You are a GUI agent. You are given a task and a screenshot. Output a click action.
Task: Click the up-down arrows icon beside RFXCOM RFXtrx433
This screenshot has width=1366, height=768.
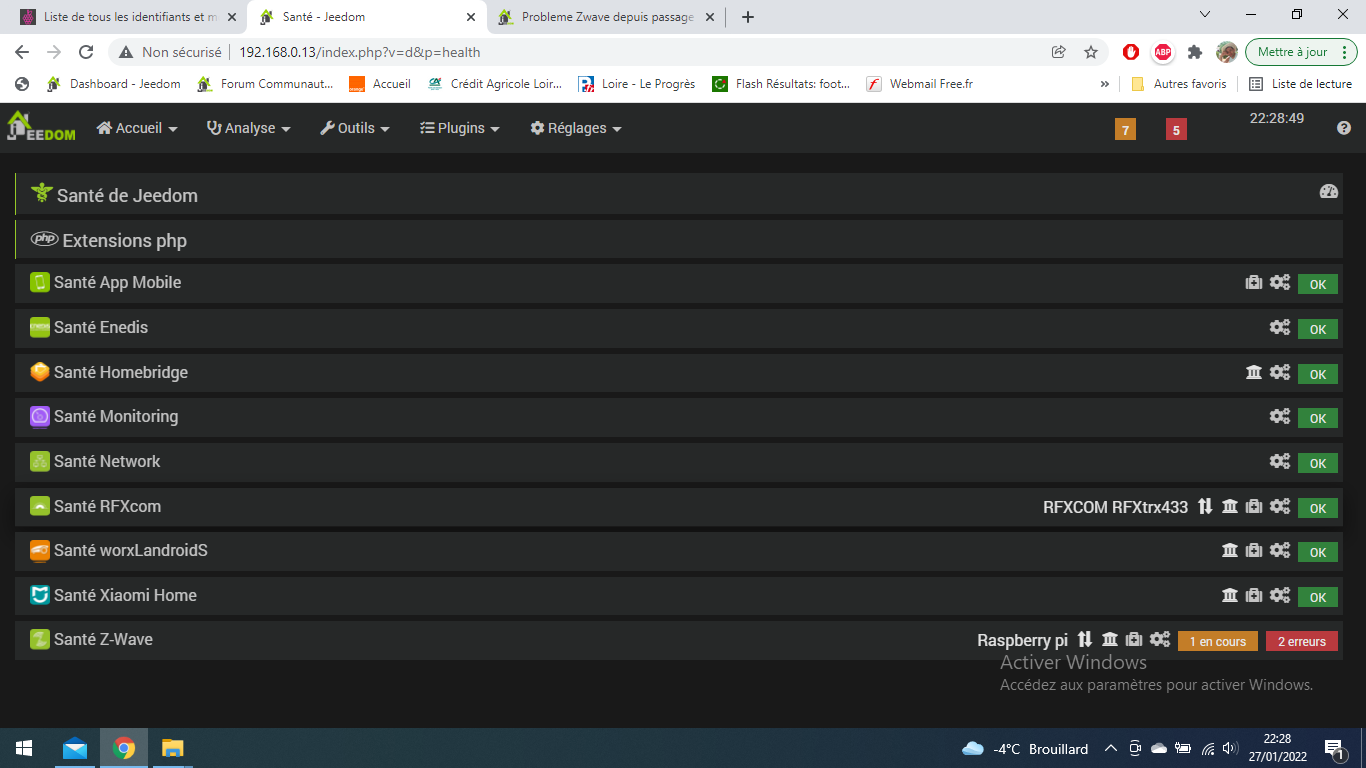point(1205,506)
